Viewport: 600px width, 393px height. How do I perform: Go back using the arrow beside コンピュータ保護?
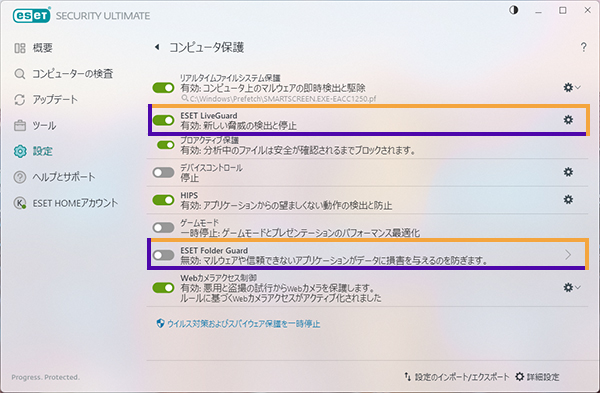pos(157,47)
